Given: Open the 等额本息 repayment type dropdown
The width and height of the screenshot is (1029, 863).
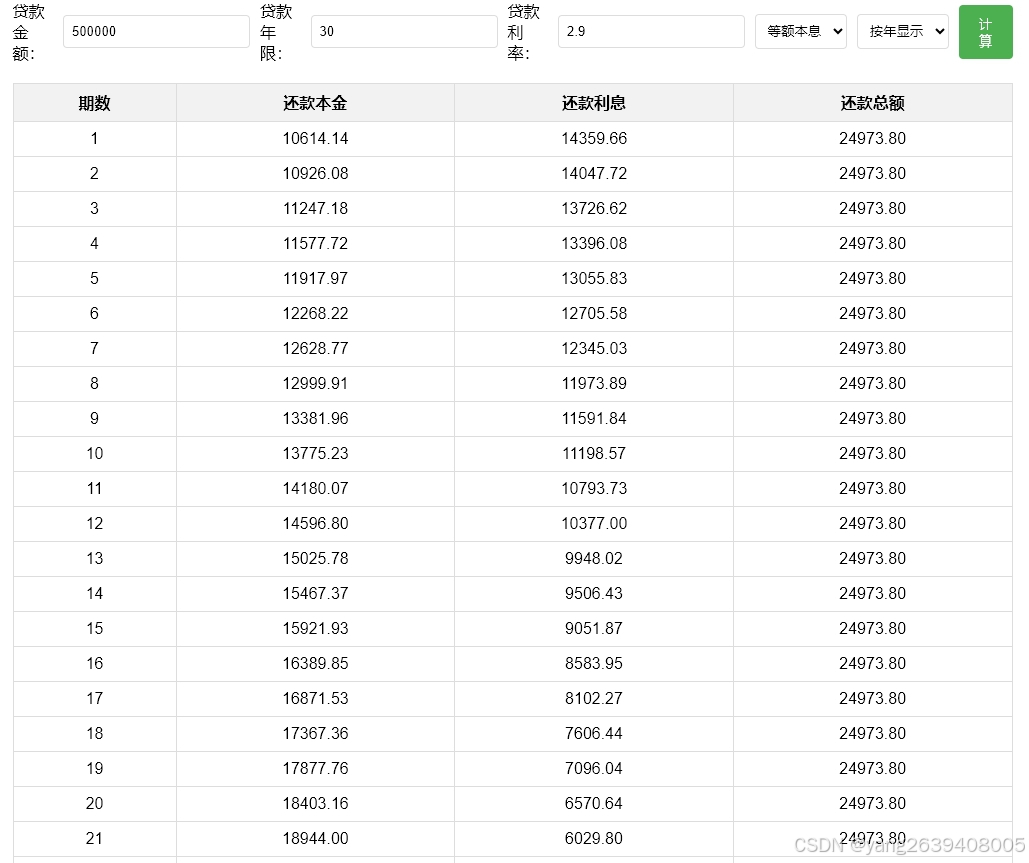Looking at the screenshot, I should (801, 32).
